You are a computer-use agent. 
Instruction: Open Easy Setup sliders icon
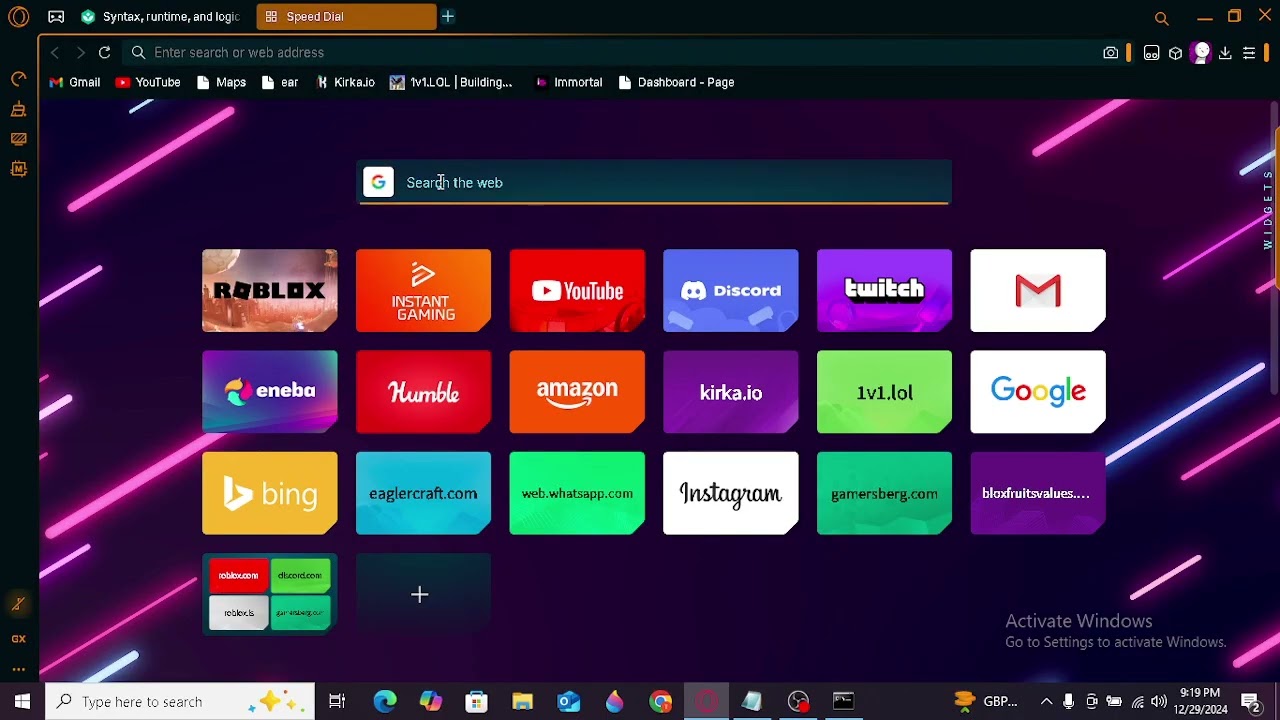click(x=1249, y=53)
